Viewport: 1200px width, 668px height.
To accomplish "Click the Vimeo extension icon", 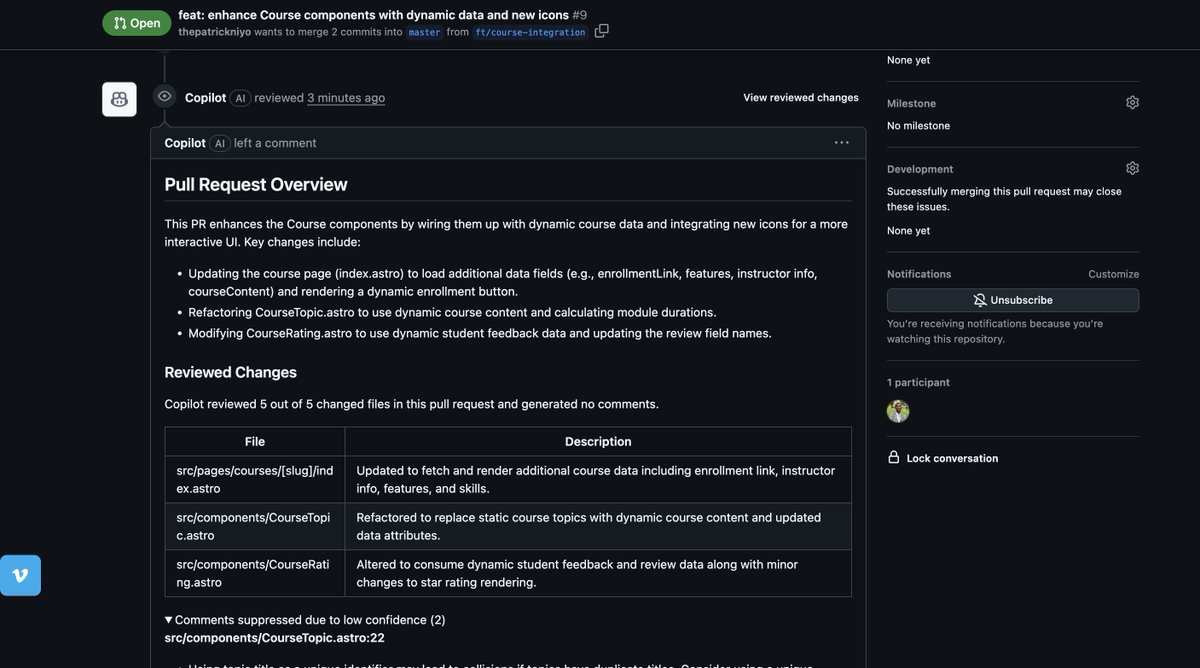I will point(20,575).
